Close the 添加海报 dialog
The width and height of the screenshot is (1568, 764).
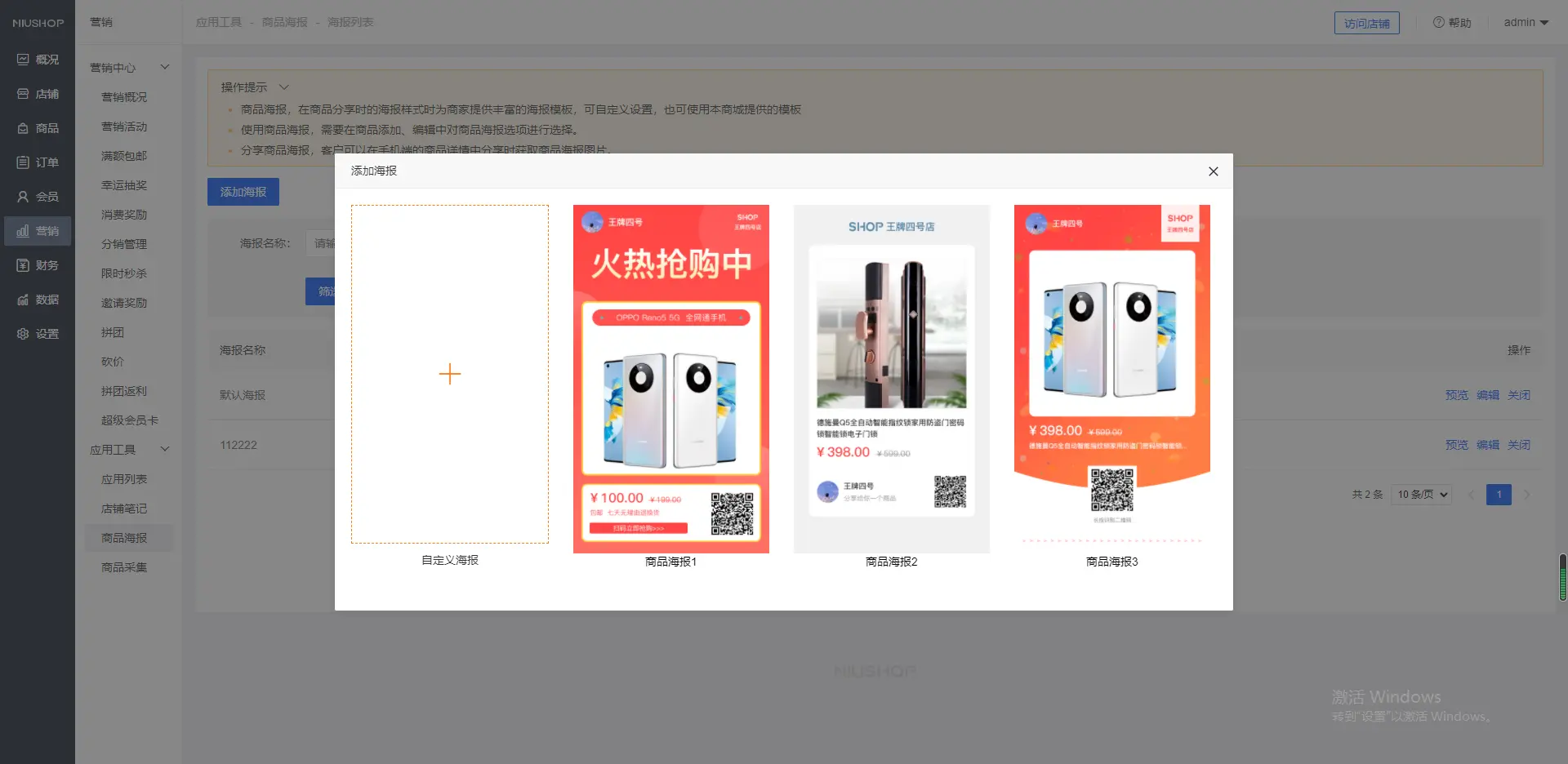[1213, 171]
